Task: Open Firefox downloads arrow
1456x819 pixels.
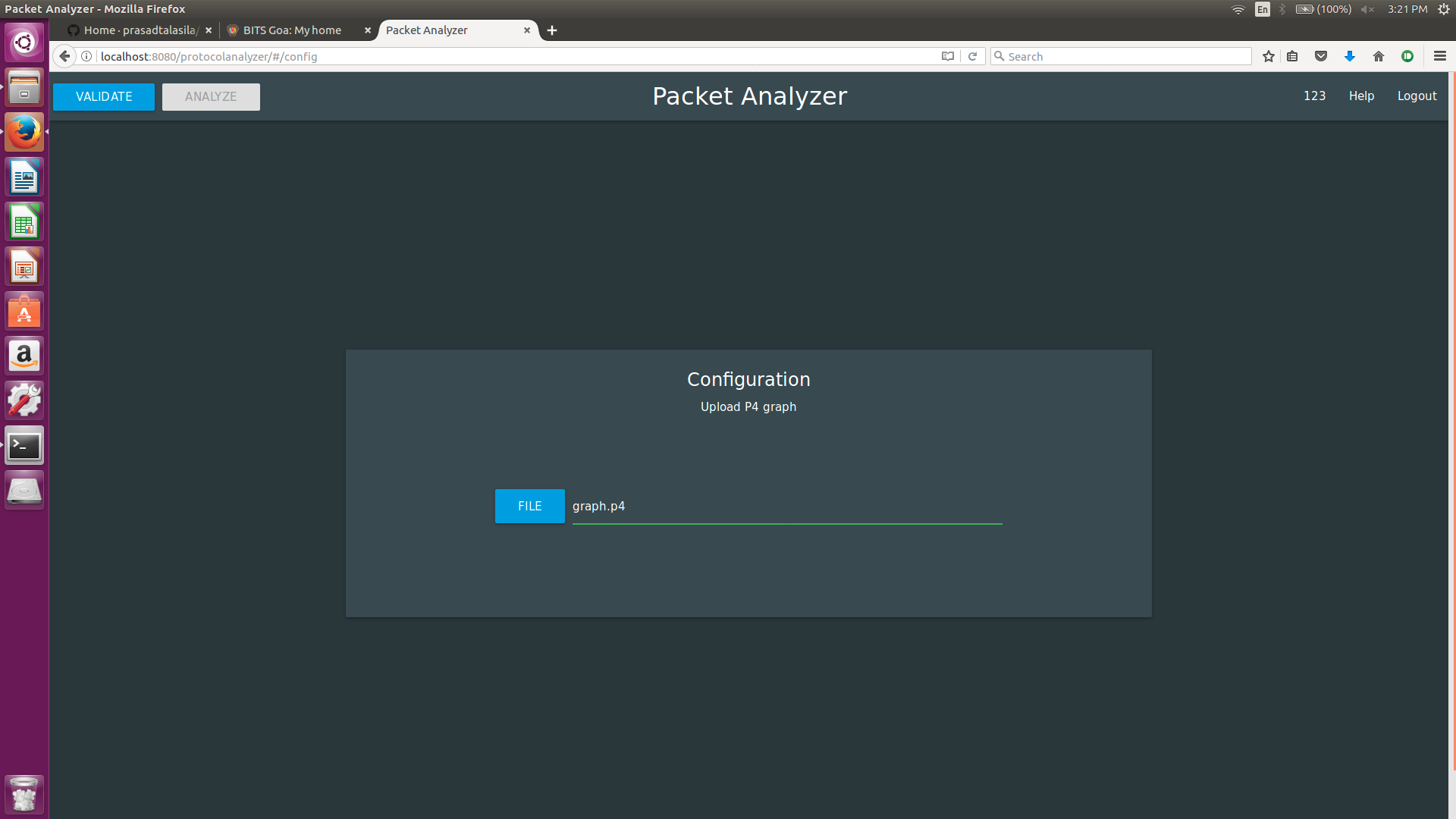Action: click(1350, 56)
